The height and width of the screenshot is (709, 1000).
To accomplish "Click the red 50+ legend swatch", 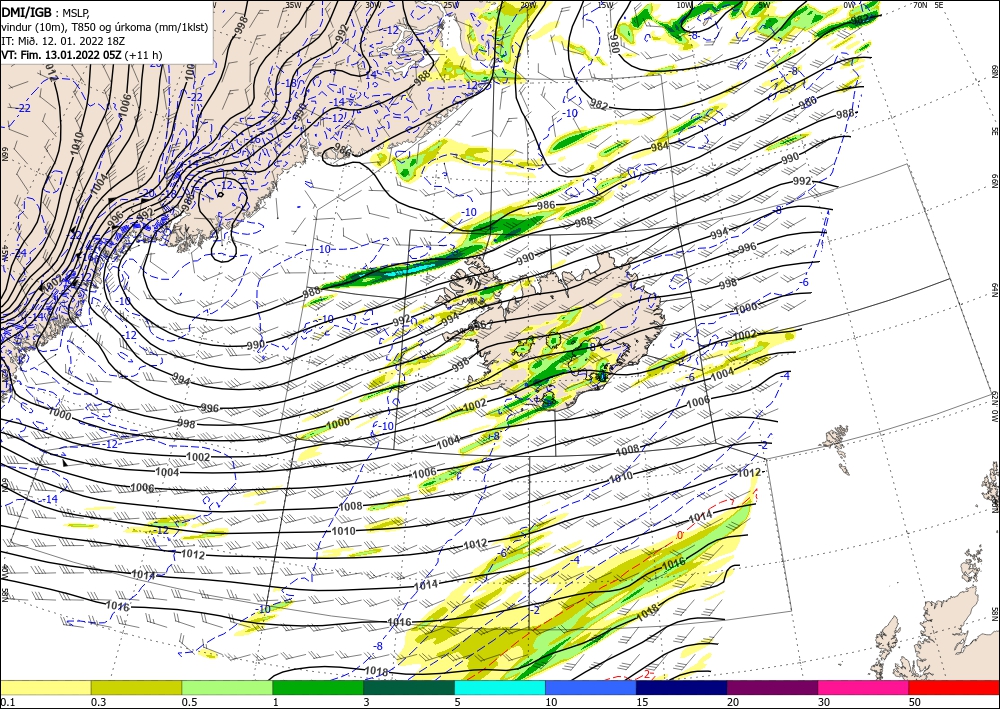I will click(954, 687).
